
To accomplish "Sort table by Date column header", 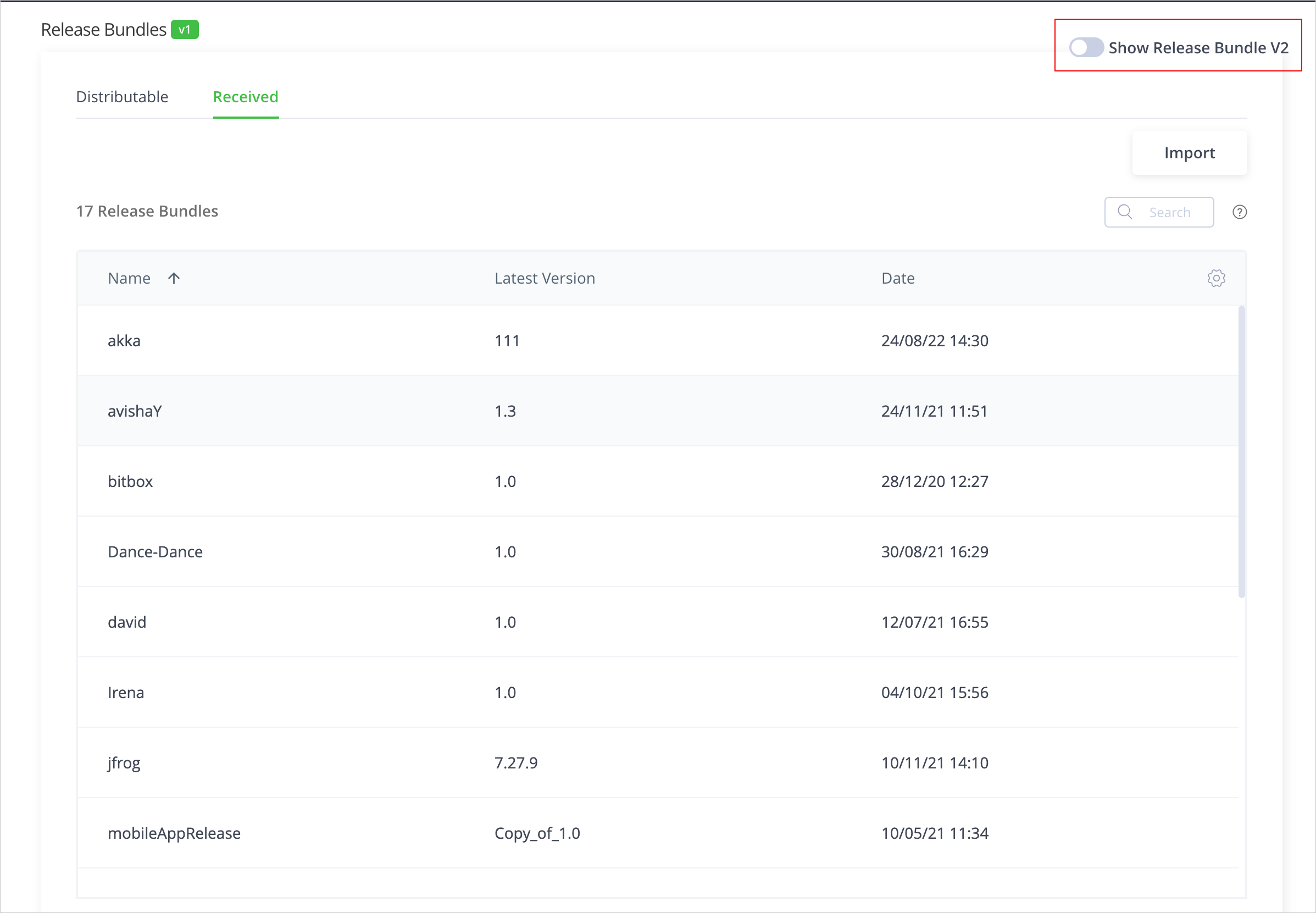I will pyautogui.click(x=897, y=278).
